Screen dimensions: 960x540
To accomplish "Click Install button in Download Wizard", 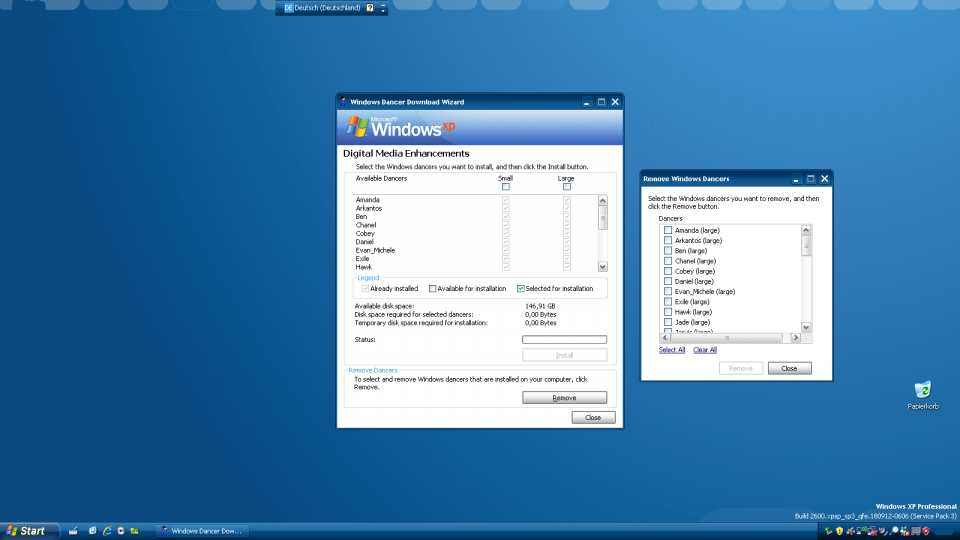I will pyautogui.click(x=564, y=355).
